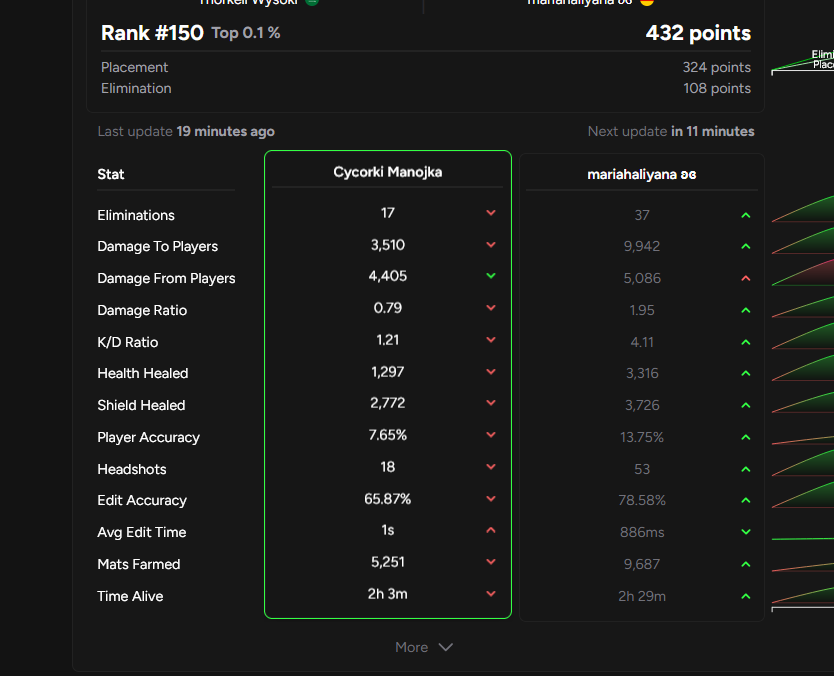Click the Damage Ratio stat label
Screen dimensions: 834x676
pyautogui.click(x=142, y=310)
